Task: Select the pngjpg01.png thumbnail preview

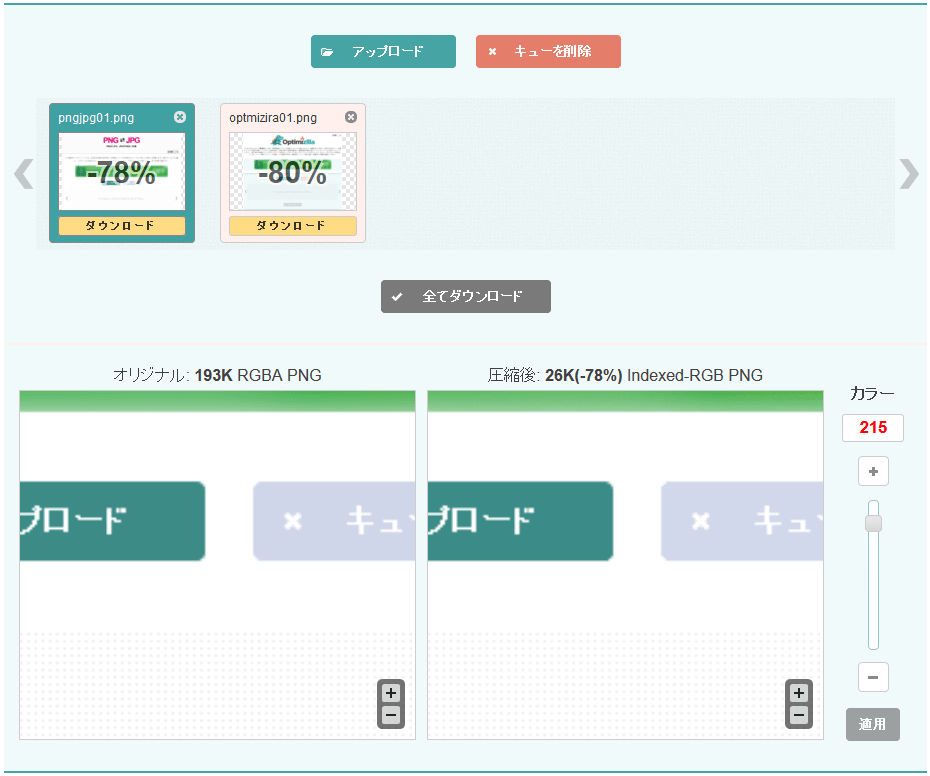Action: point(121,172)
